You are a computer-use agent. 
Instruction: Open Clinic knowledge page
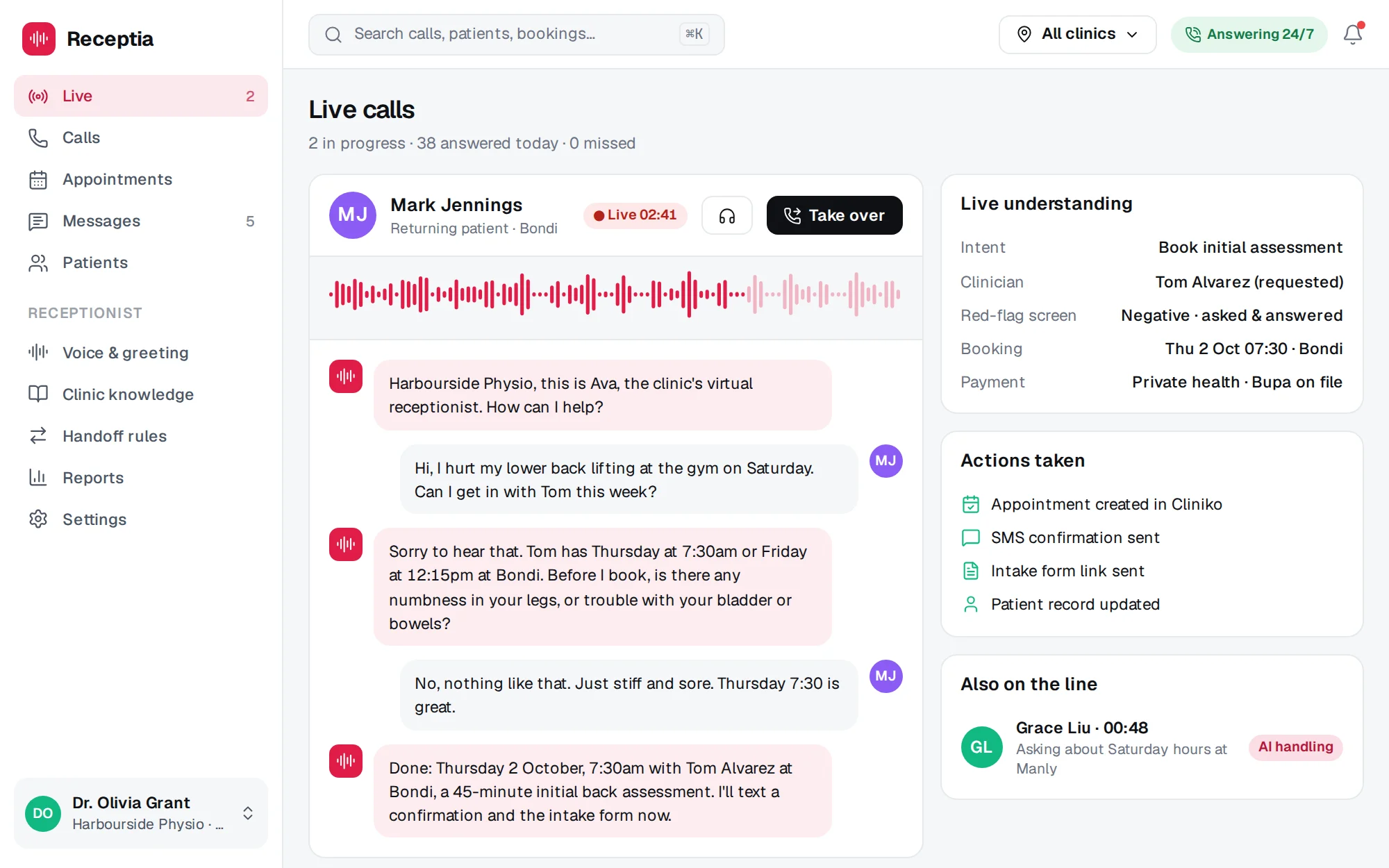point(141,394)
